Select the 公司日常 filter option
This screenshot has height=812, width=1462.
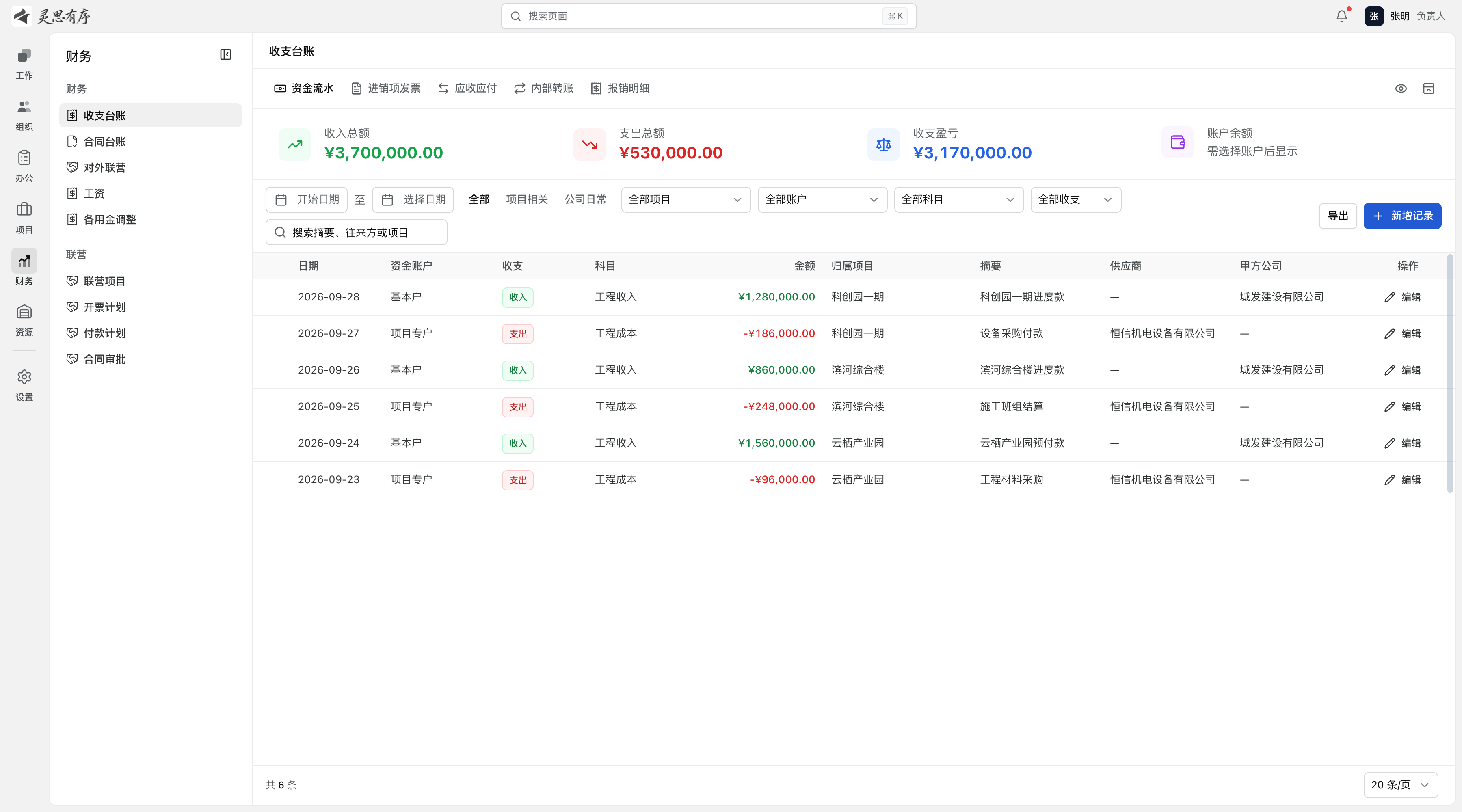(x=585, y=200)
